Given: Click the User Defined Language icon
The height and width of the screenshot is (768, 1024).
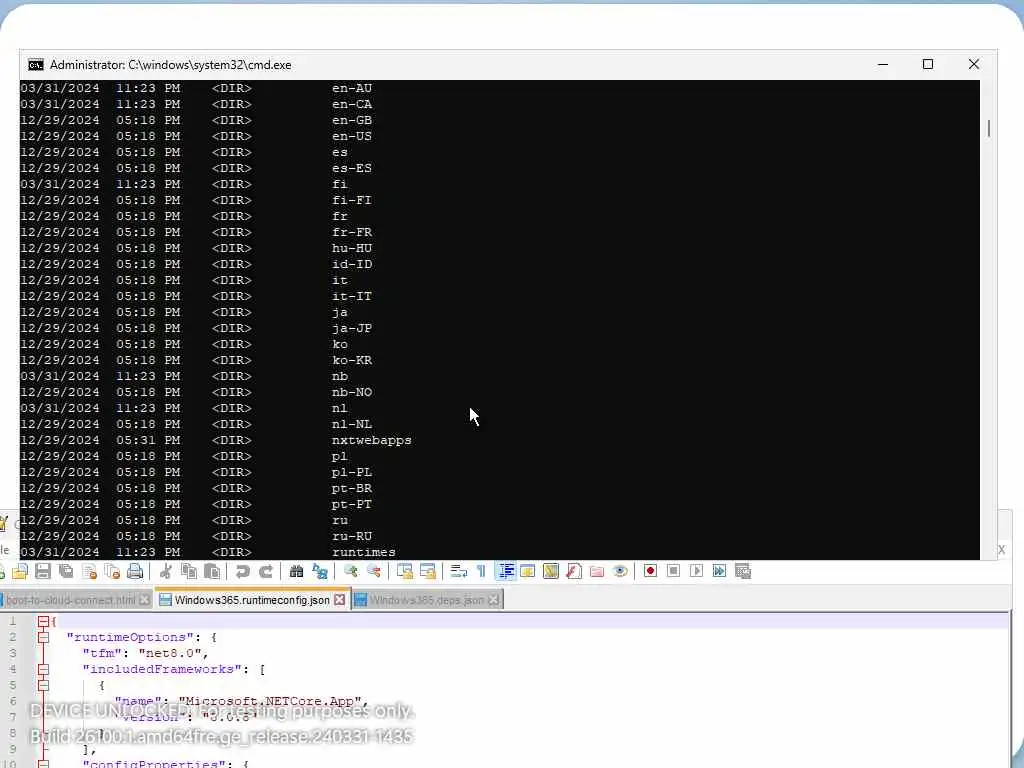Looking at the screenshot, I should click(x=528, y=572).
